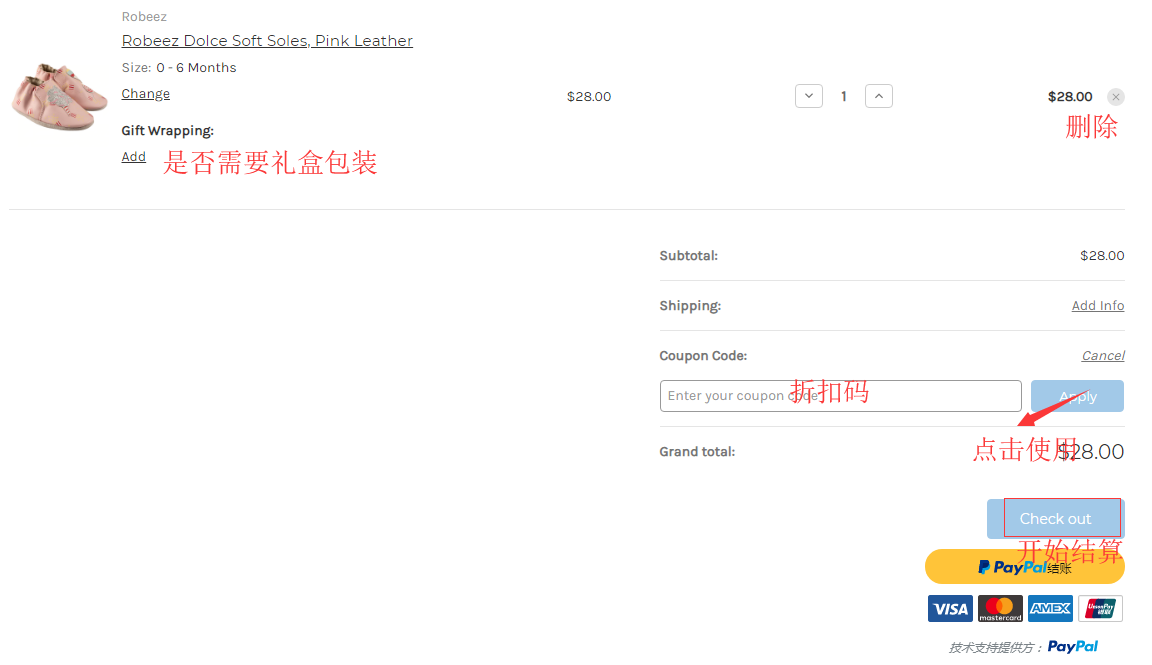Click the UnionPay card icon

pyautogui.click(x=1100, y=608)
